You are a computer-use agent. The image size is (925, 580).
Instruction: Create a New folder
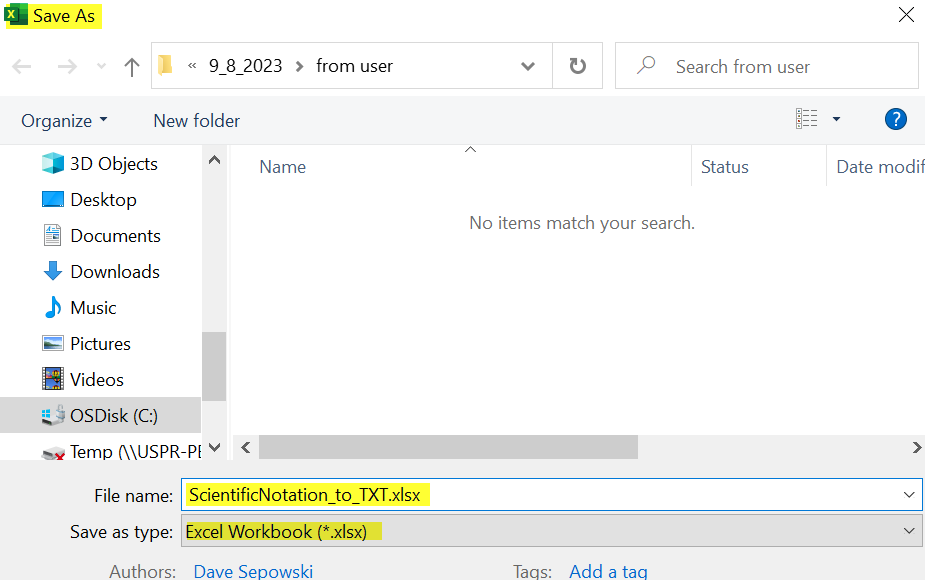point(196,120)
